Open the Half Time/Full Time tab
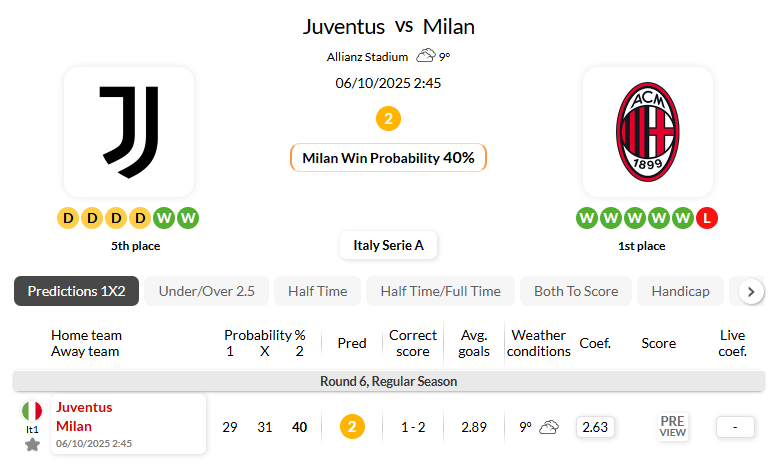This screenshot has height=465, width=773. click(x=440, y=291)
